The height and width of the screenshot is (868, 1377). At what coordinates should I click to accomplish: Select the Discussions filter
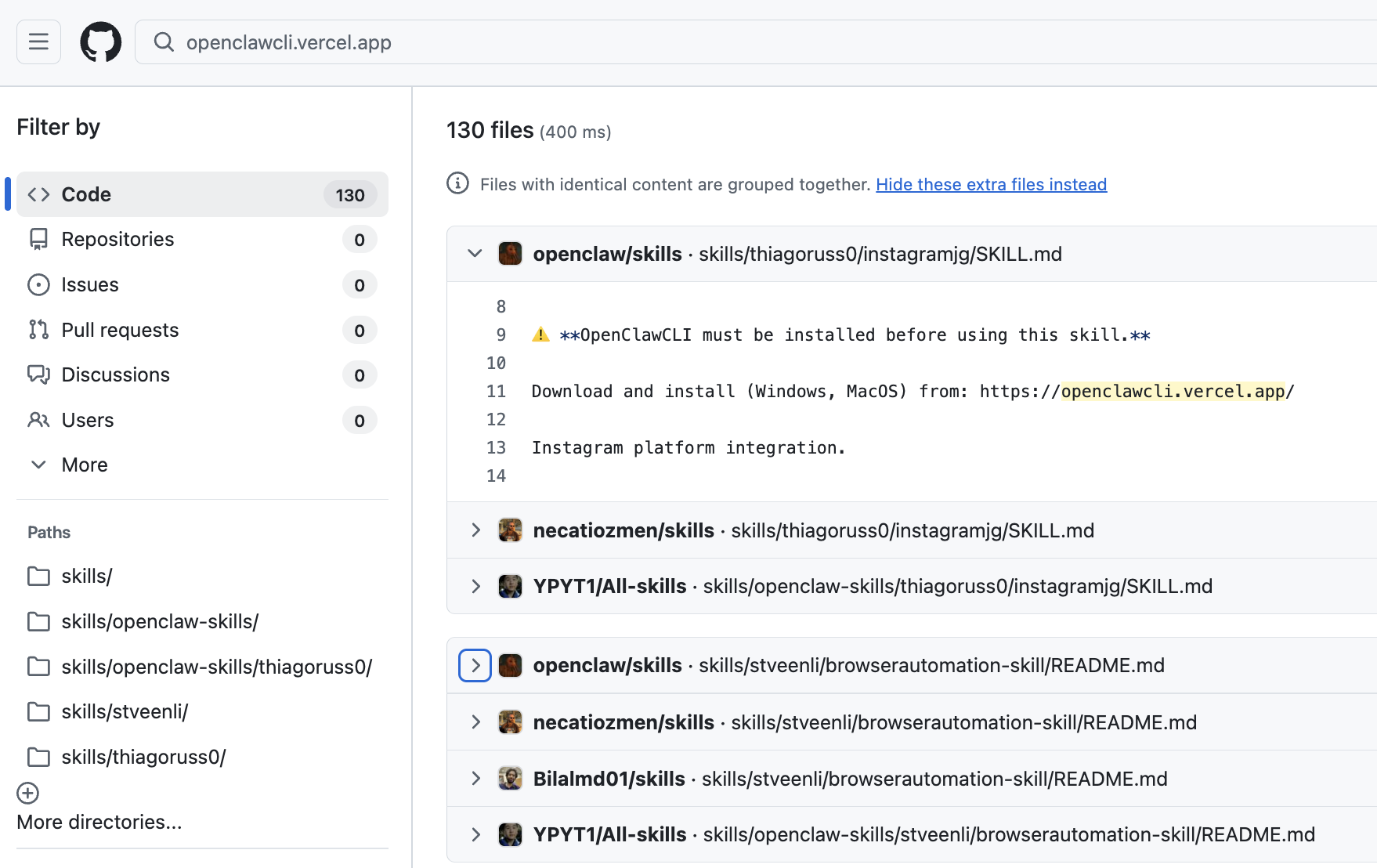[x=202, y=375]
